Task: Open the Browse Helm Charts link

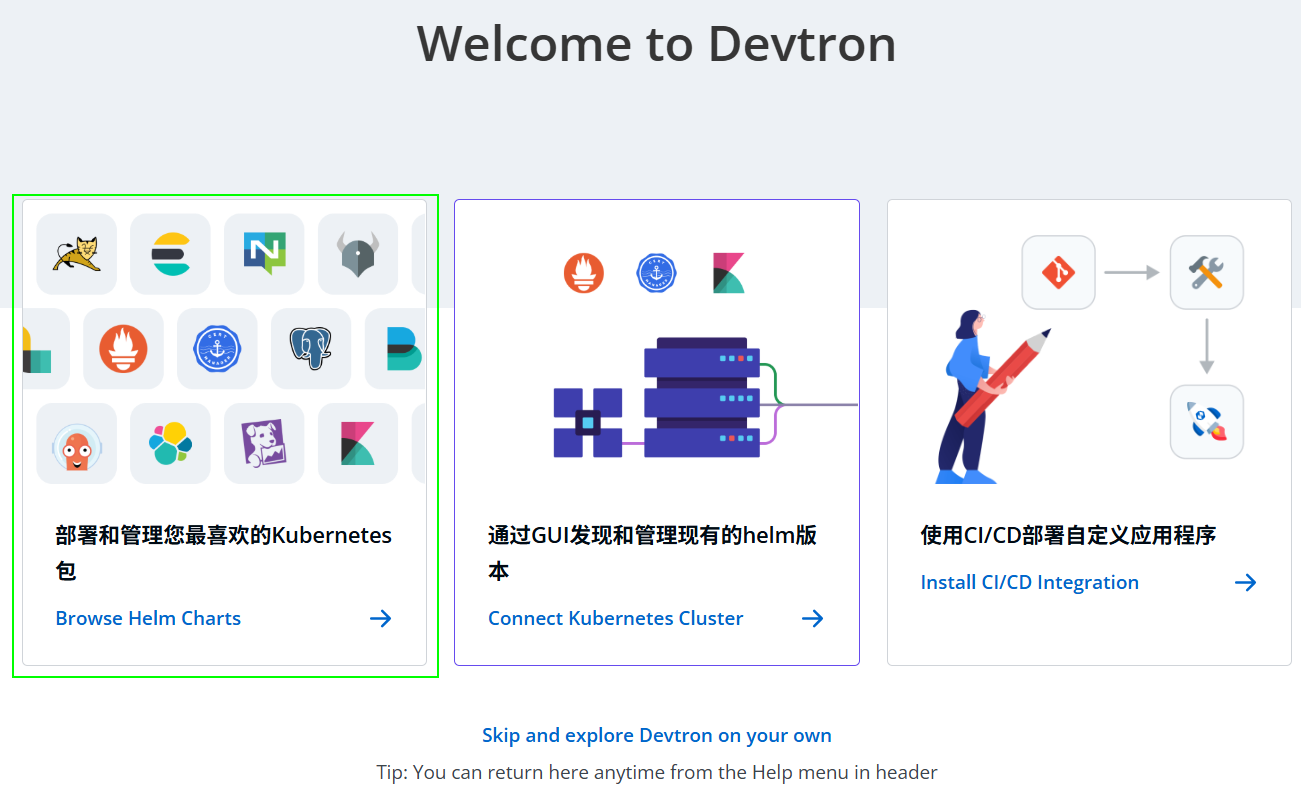Action: (x=148, y=618)
